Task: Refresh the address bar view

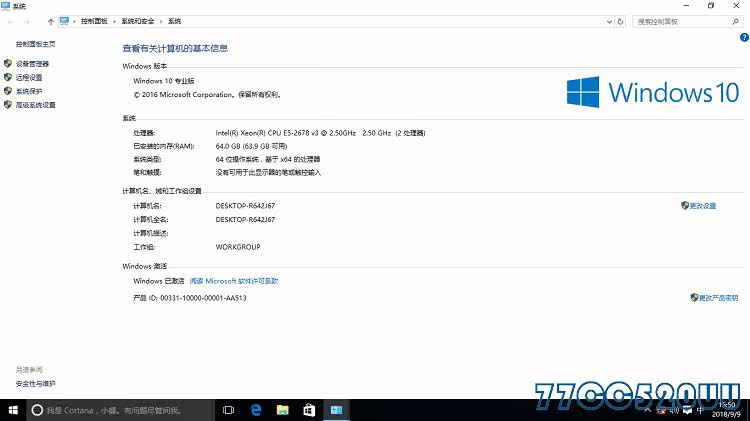Action: [x=620, y=22]
